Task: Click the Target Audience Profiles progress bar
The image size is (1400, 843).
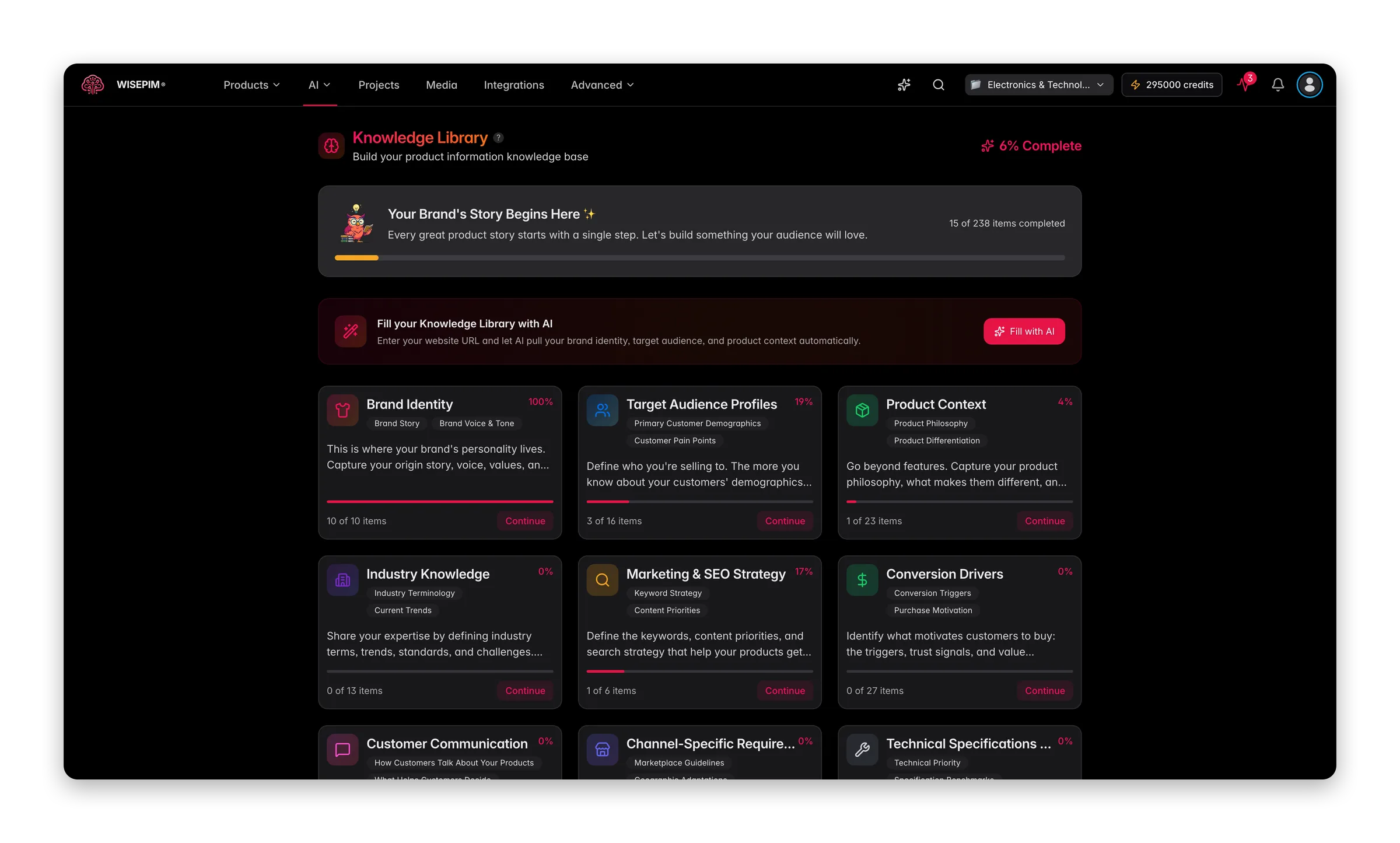Action: click(699, 502)
